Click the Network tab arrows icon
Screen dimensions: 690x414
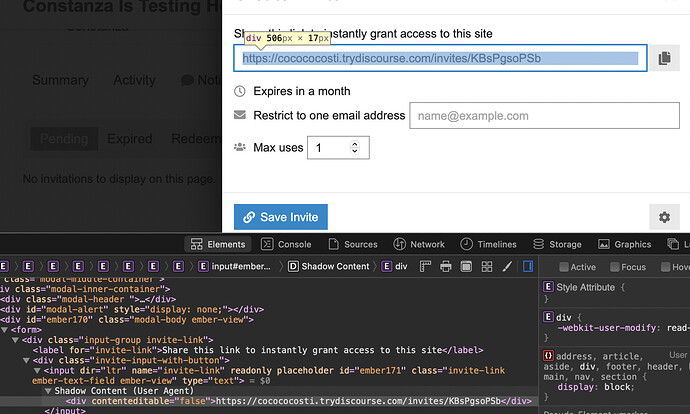tap(399, 244)
